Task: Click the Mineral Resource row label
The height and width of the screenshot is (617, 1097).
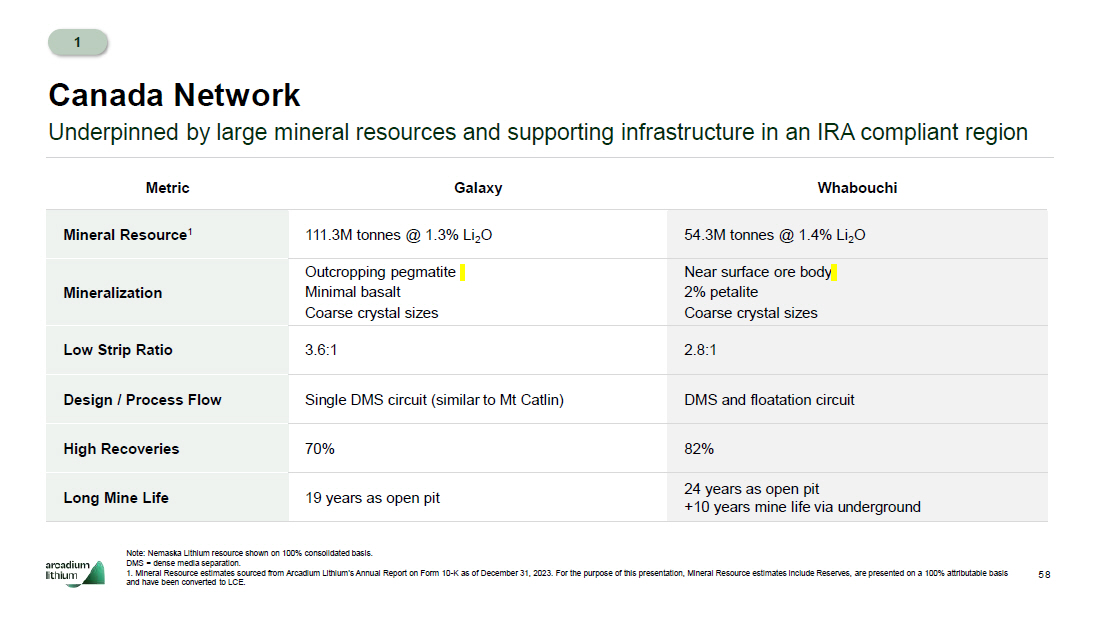Action: click(127, 235)
